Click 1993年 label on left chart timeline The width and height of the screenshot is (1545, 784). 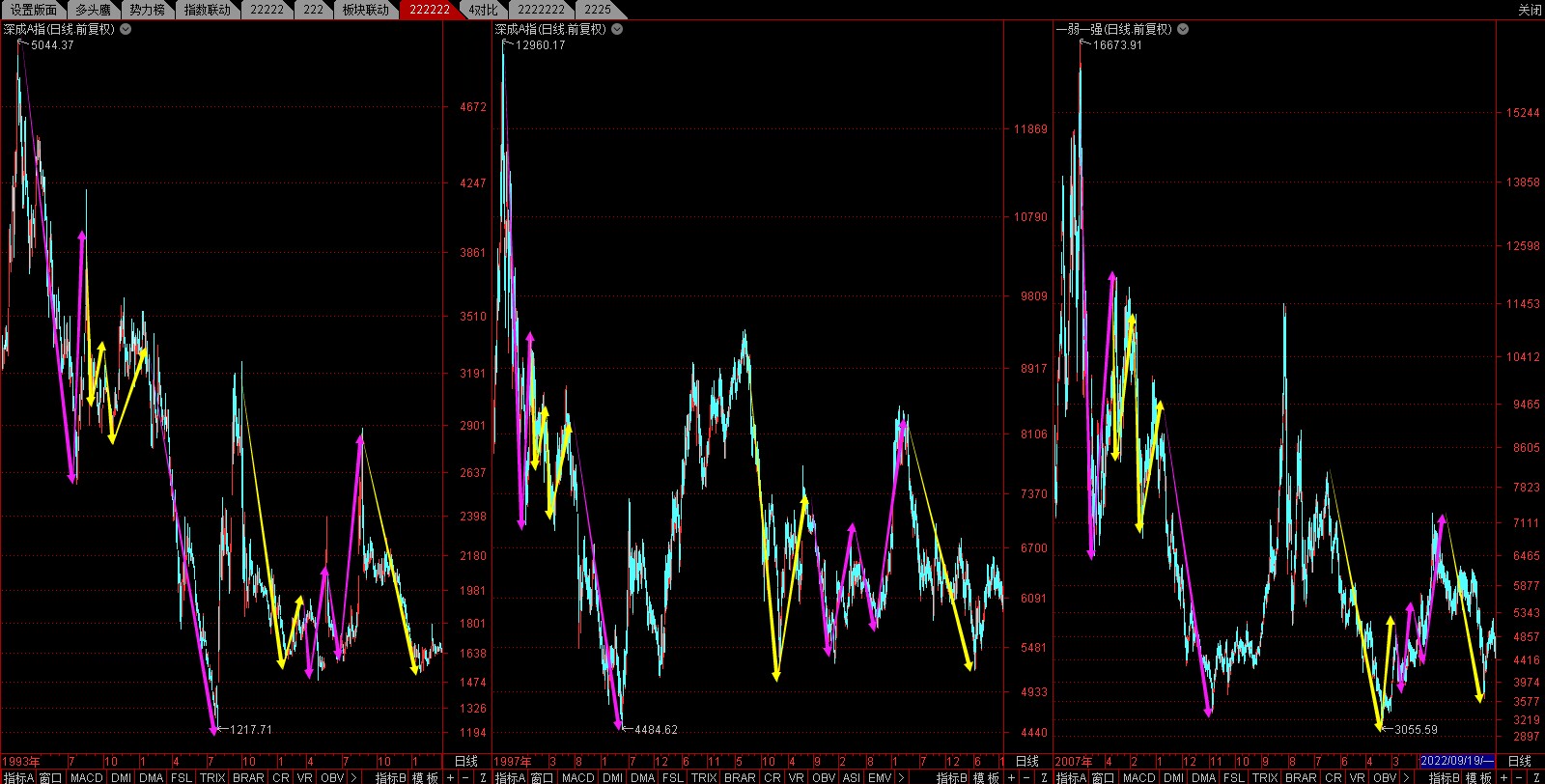click(x=20, y=762)
